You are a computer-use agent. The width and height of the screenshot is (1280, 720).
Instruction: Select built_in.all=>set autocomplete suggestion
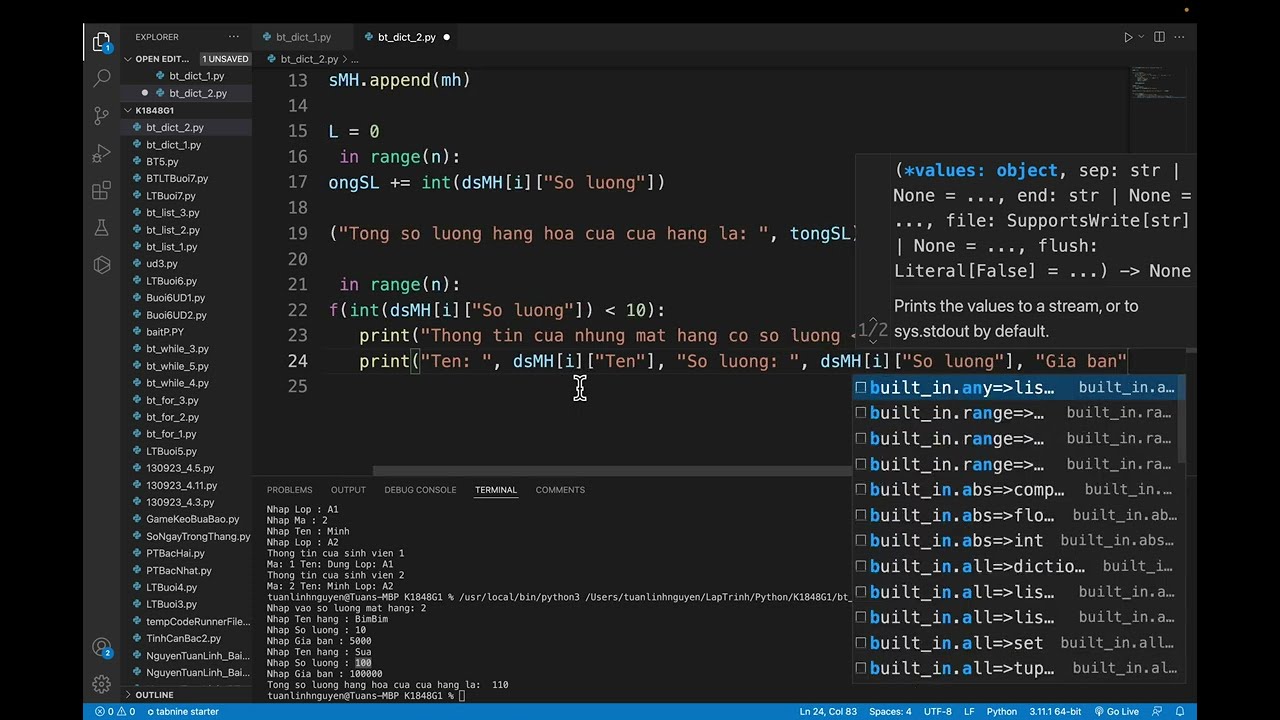(1017, 643)
